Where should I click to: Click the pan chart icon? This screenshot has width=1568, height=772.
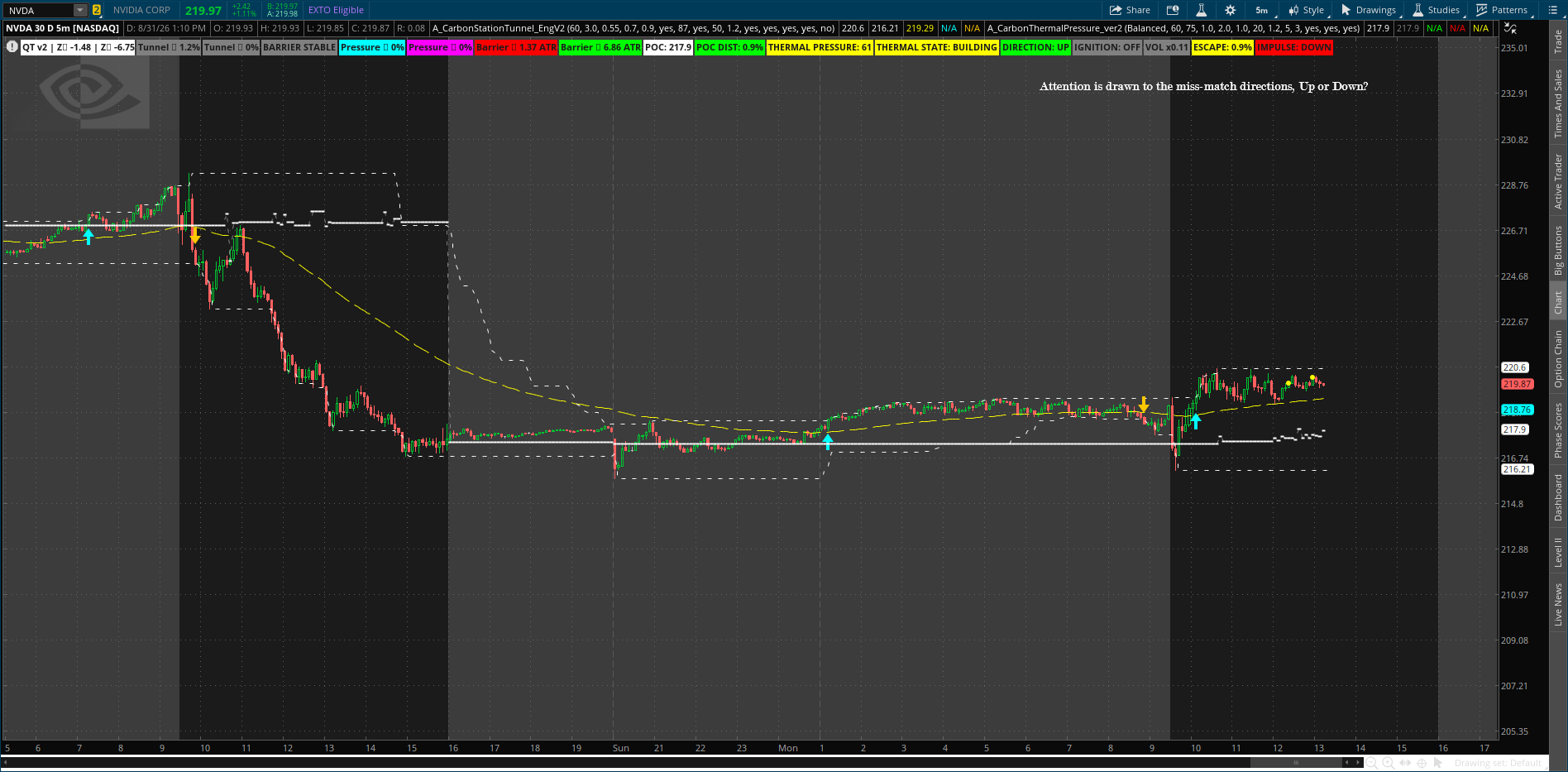tap(1405, 763)
